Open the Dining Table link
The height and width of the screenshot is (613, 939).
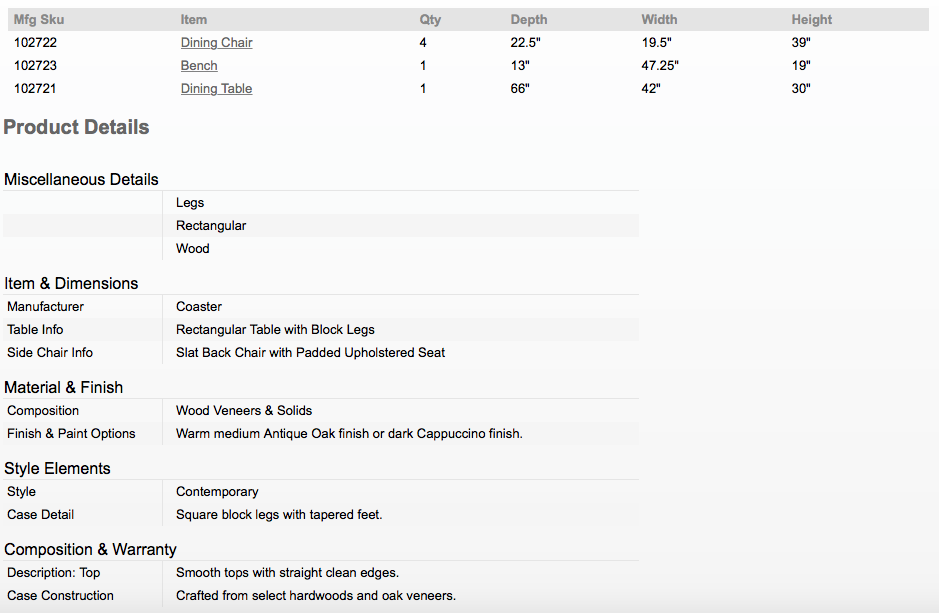216,89
